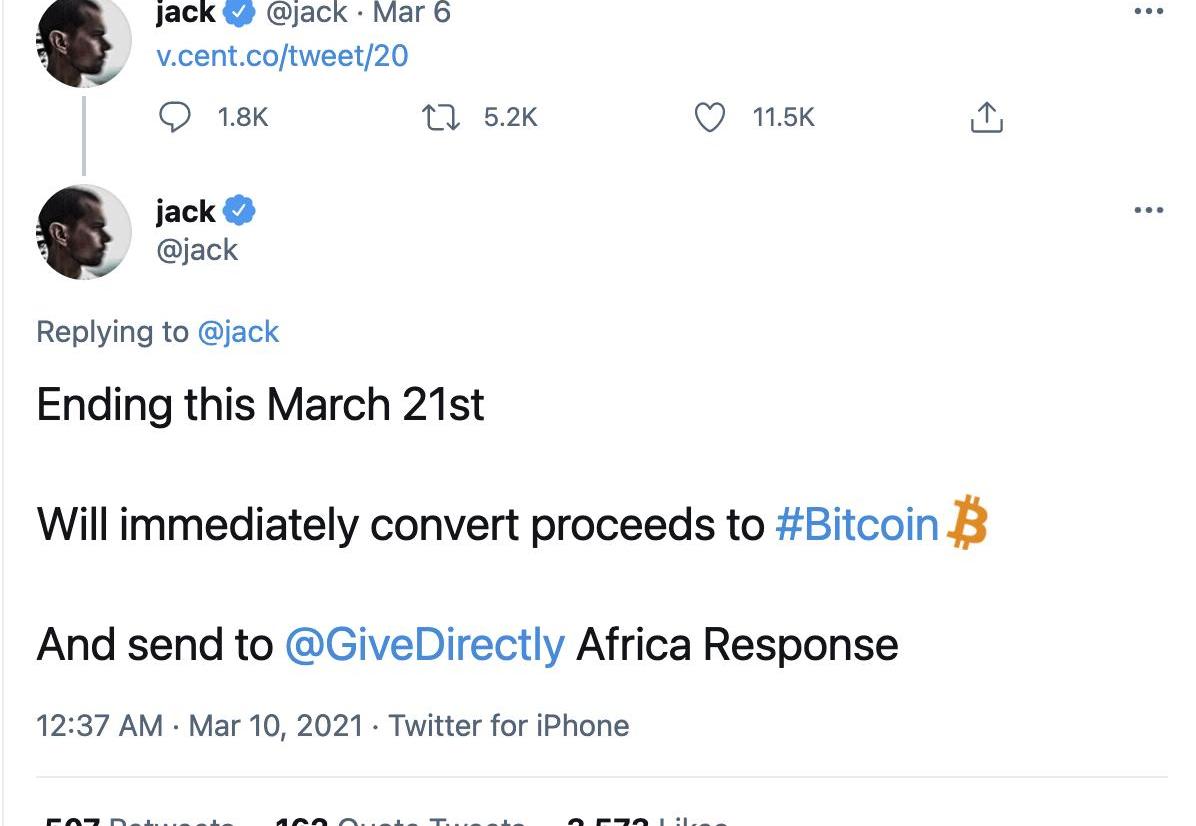Open jack's profile picture on the main tweet

coord(84,232)
